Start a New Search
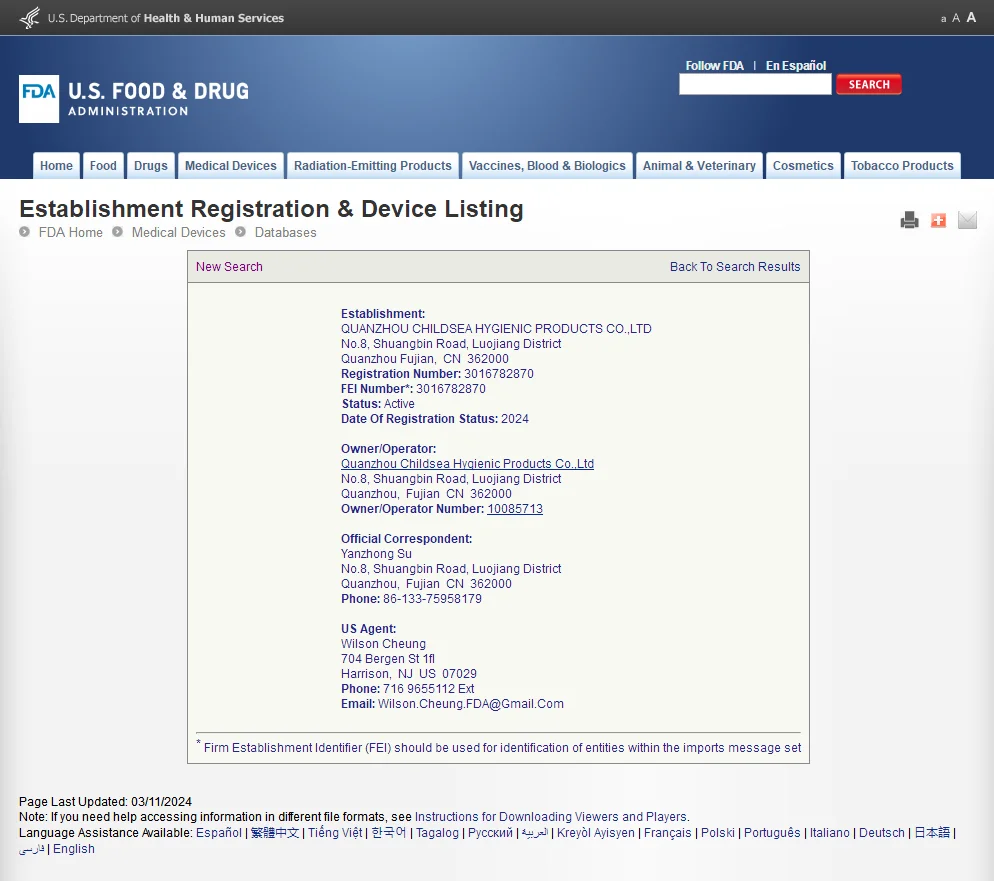Viewport: 994px width, 881px height. point(228,266)
